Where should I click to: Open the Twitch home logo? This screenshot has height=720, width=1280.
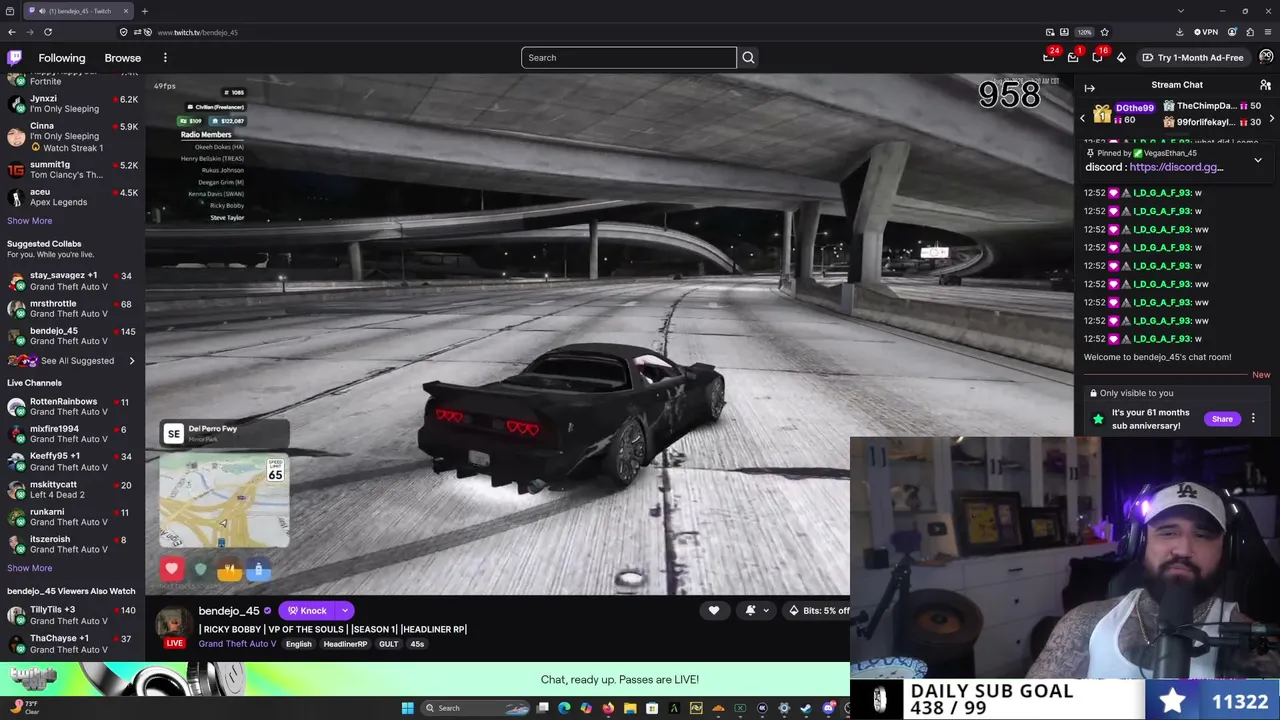(14, 58)
